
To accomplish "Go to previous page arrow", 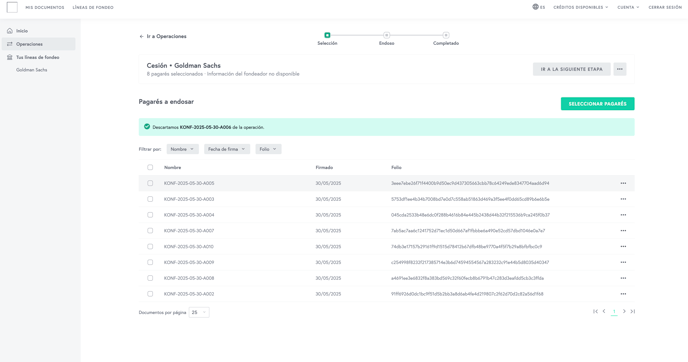I will click(x=604, y=312).
